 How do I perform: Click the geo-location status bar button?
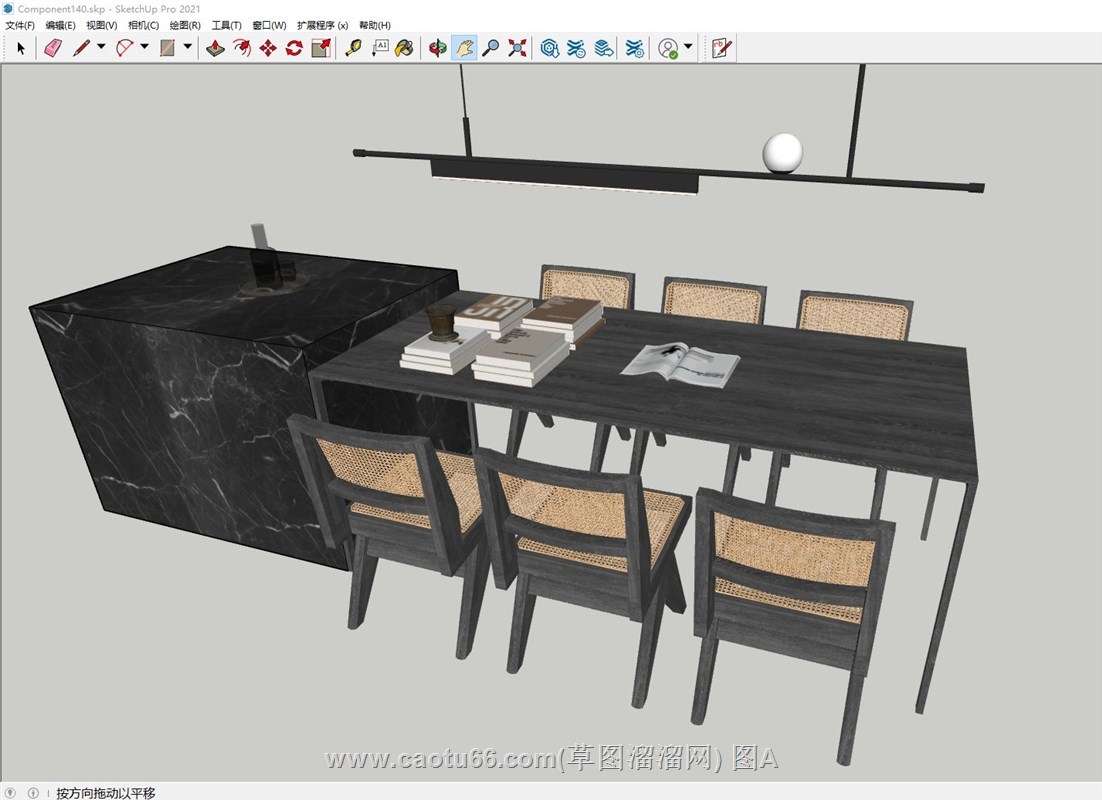[12, 793]
